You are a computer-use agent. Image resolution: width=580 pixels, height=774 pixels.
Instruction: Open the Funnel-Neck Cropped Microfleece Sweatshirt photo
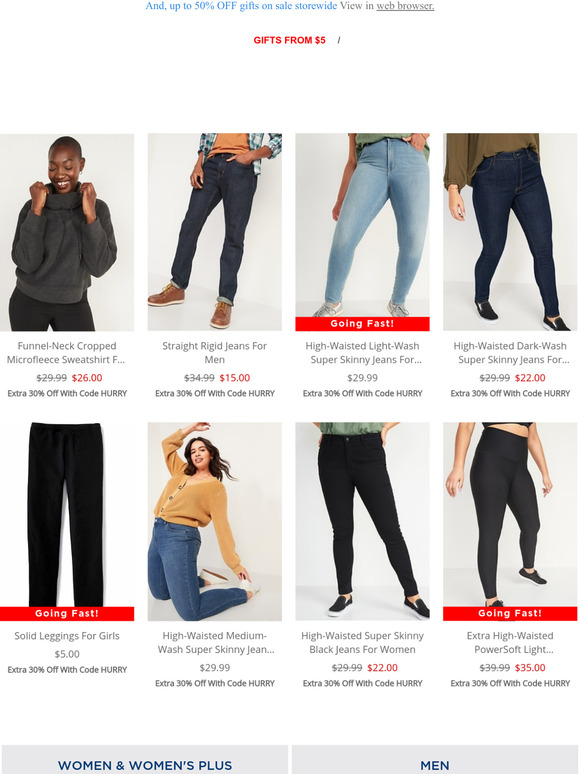click(x=67, y=232)
